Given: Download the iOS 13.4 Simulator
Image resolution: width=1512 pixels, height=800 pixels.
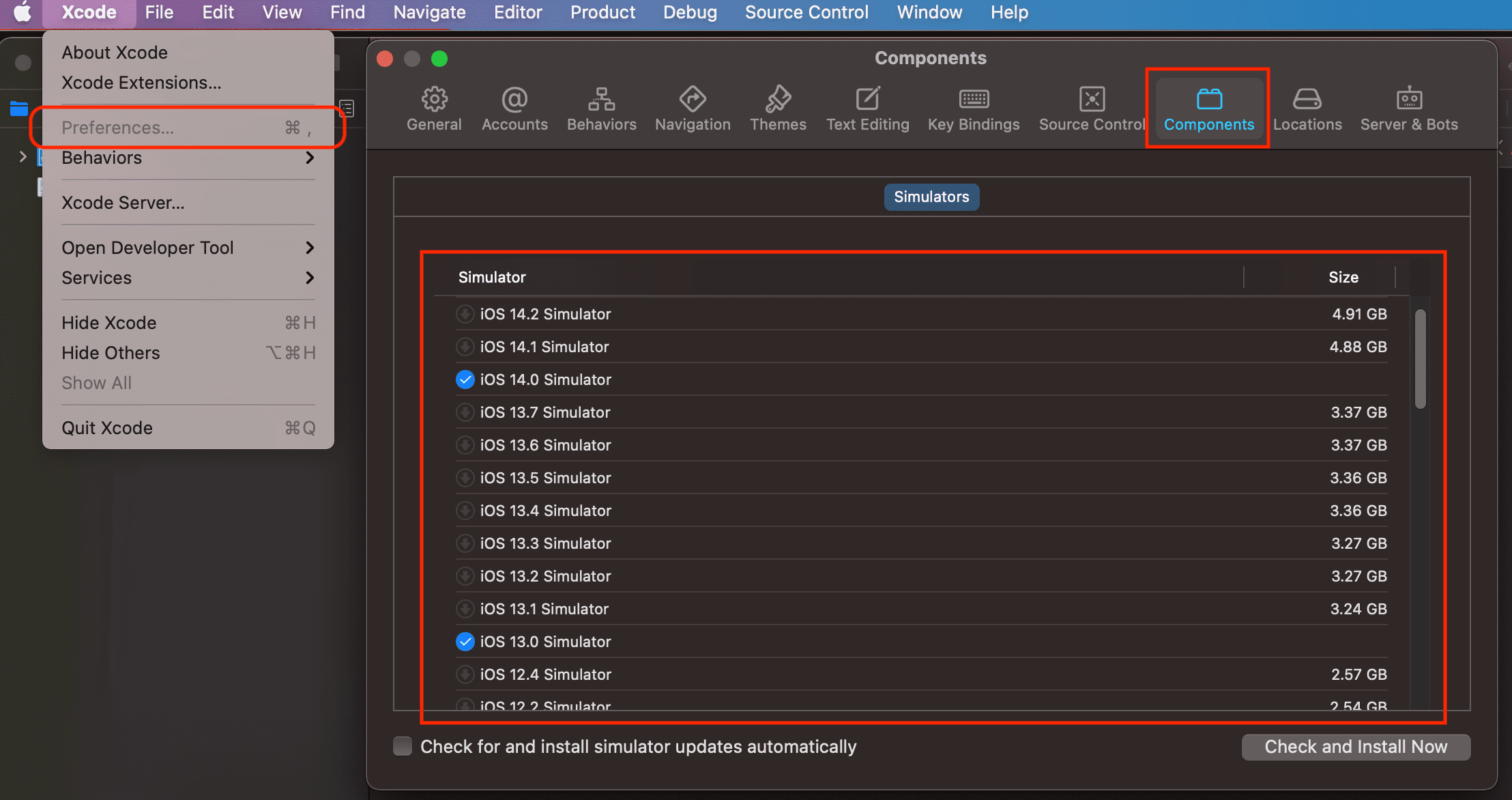Looking at the screenshot, I should (x=465, y=511).
